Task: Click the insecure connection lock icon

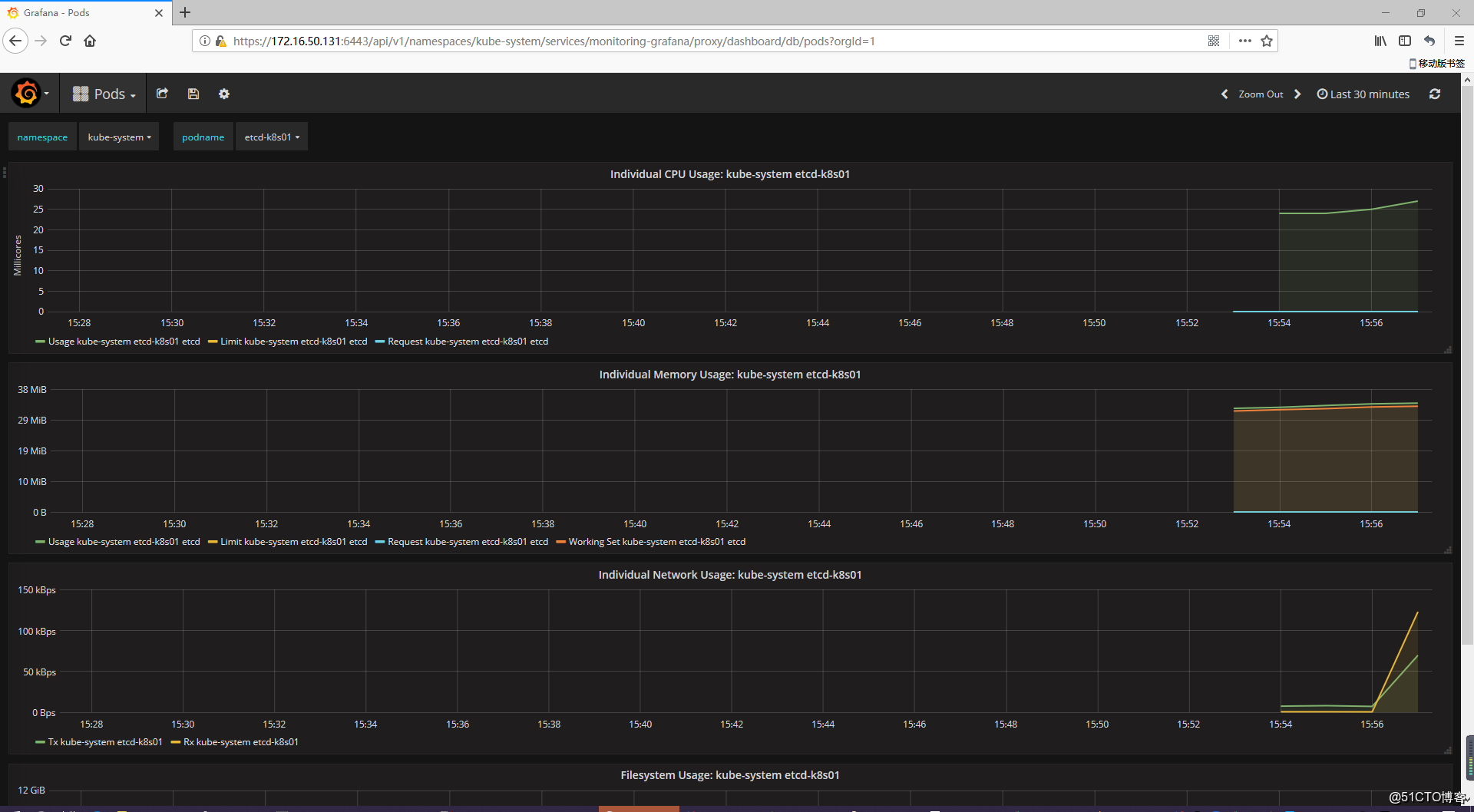Action: pos(220,41)
